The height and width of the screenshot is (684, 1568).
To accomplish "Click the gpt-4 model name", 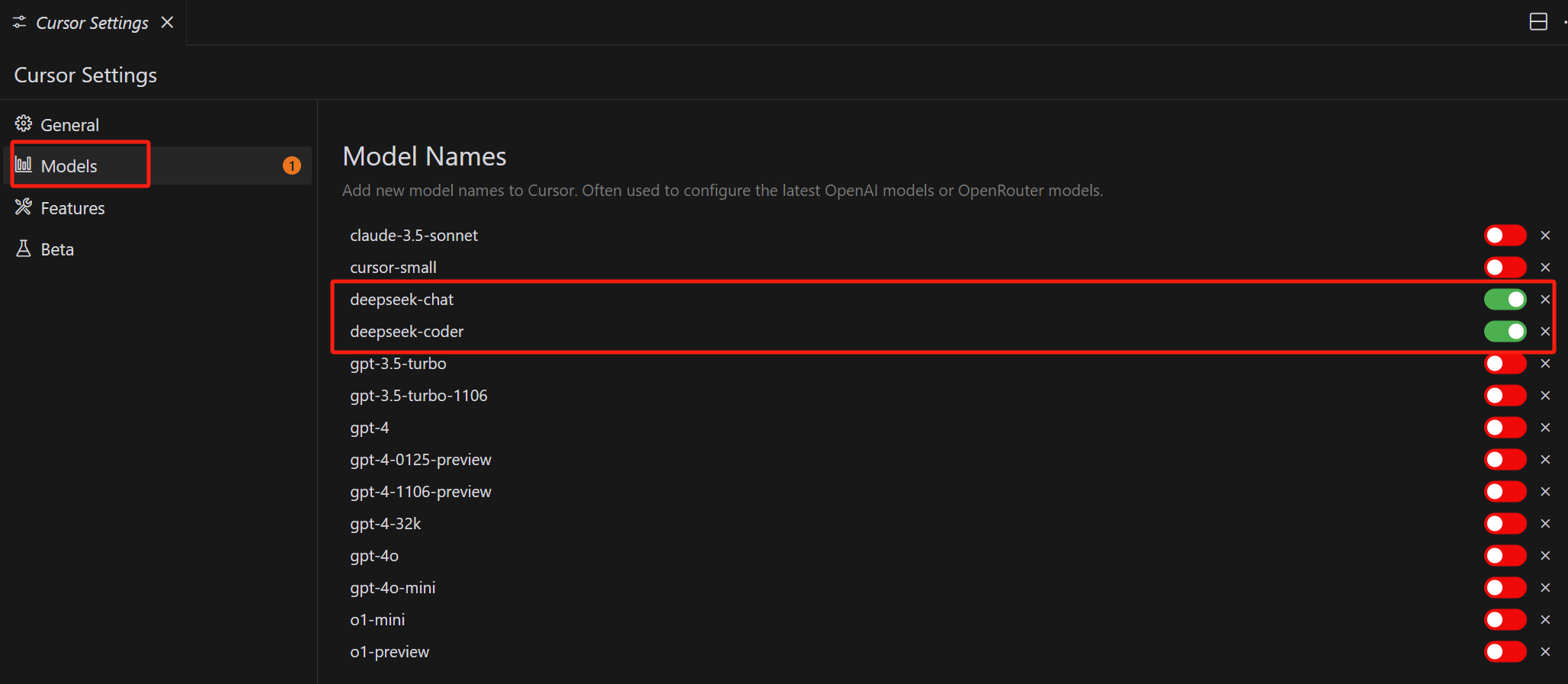I will (x=370, y=428).
